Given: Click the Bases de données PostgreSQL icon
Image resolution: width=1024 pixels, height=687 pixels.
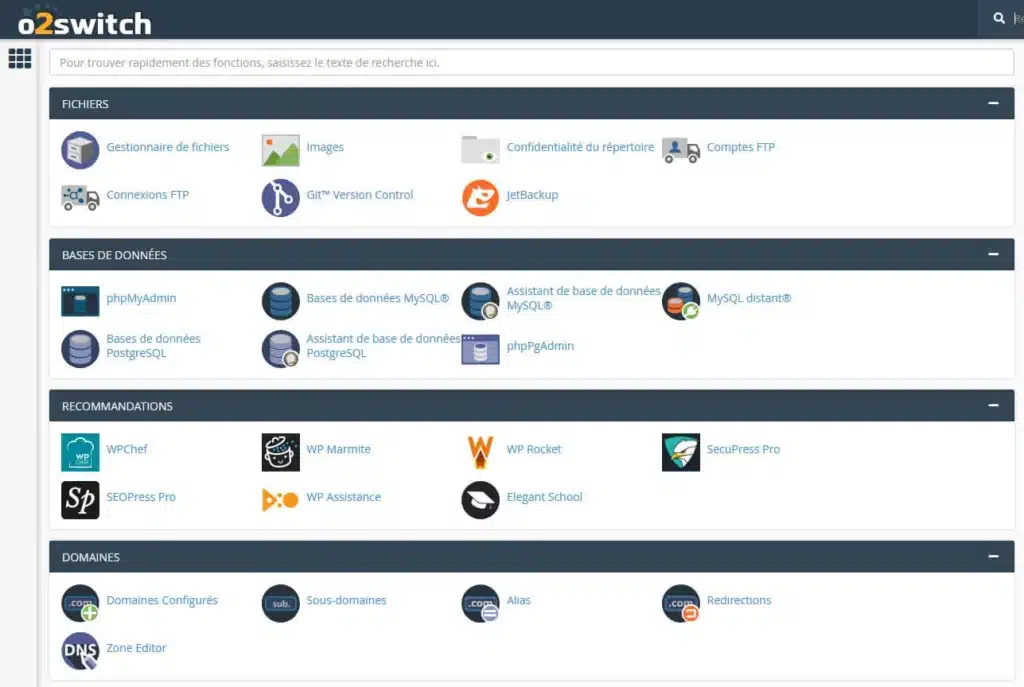Looking at the screenshot, I should pyautogui.click(x=80, y=349).
